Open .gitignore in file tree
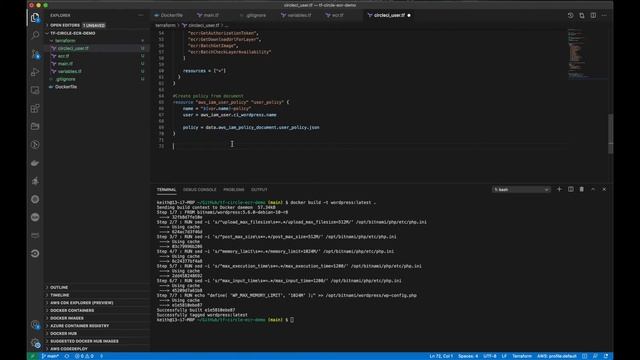Viewport: 640px width, 360px height. pyautogui.click(x=97, y=79)
